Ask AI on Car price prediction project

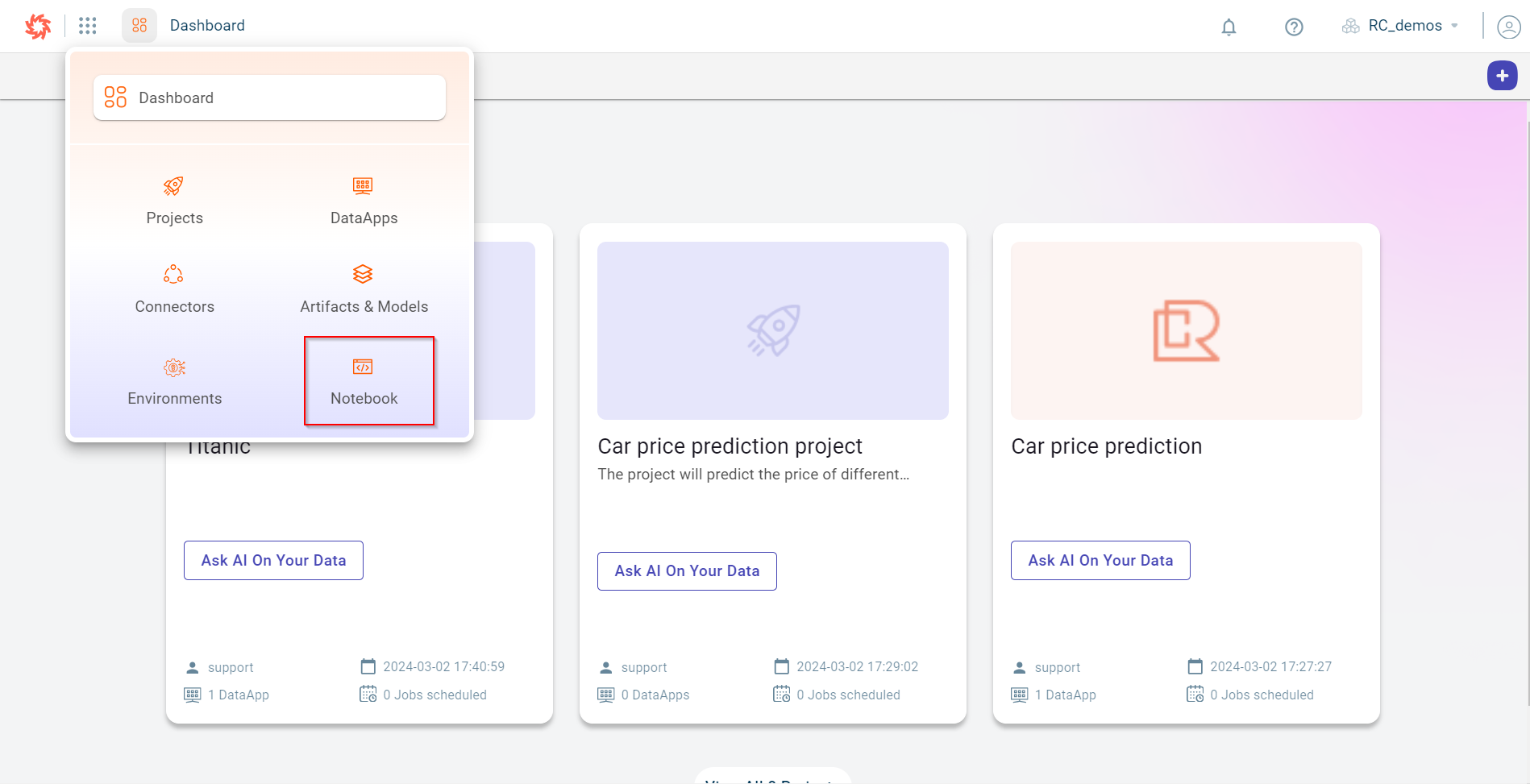coord(687,570)
